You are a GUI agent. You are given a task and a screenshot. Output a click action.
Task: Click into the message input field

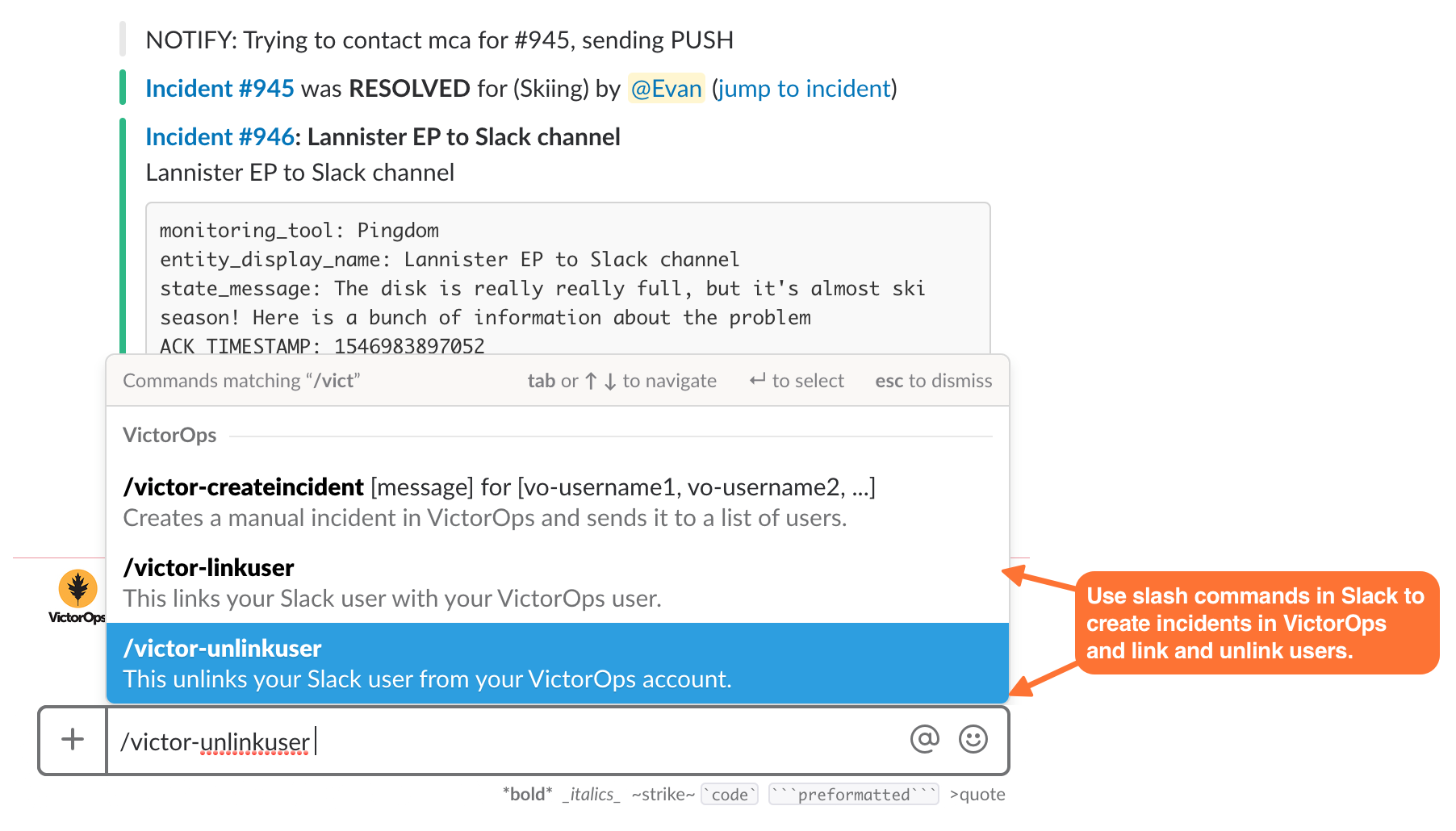(508, 741)
